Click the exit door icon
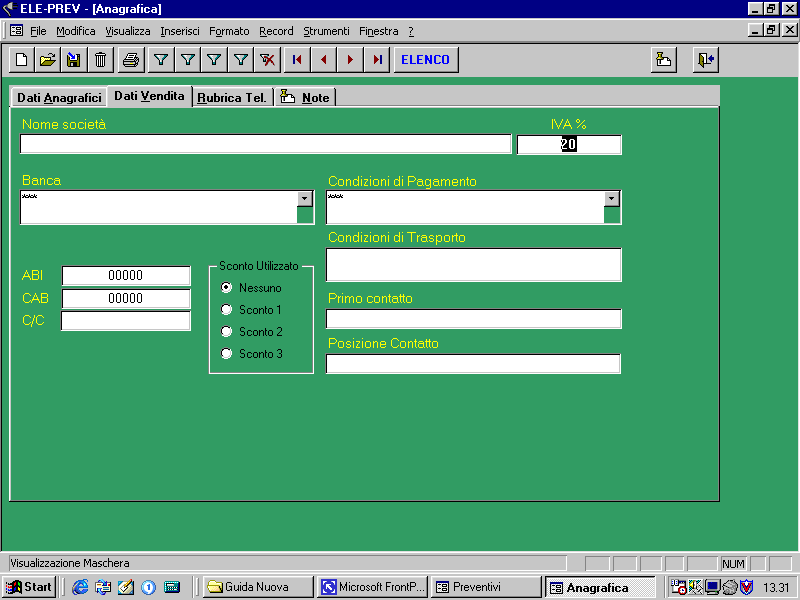The width and height of the screenshot is (800, 600). pyautogui.click(x=706, y=60)
